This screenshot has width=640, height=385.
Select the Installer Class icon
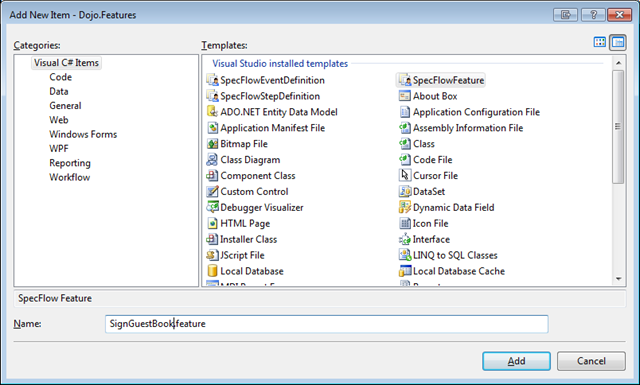point(213,239)
